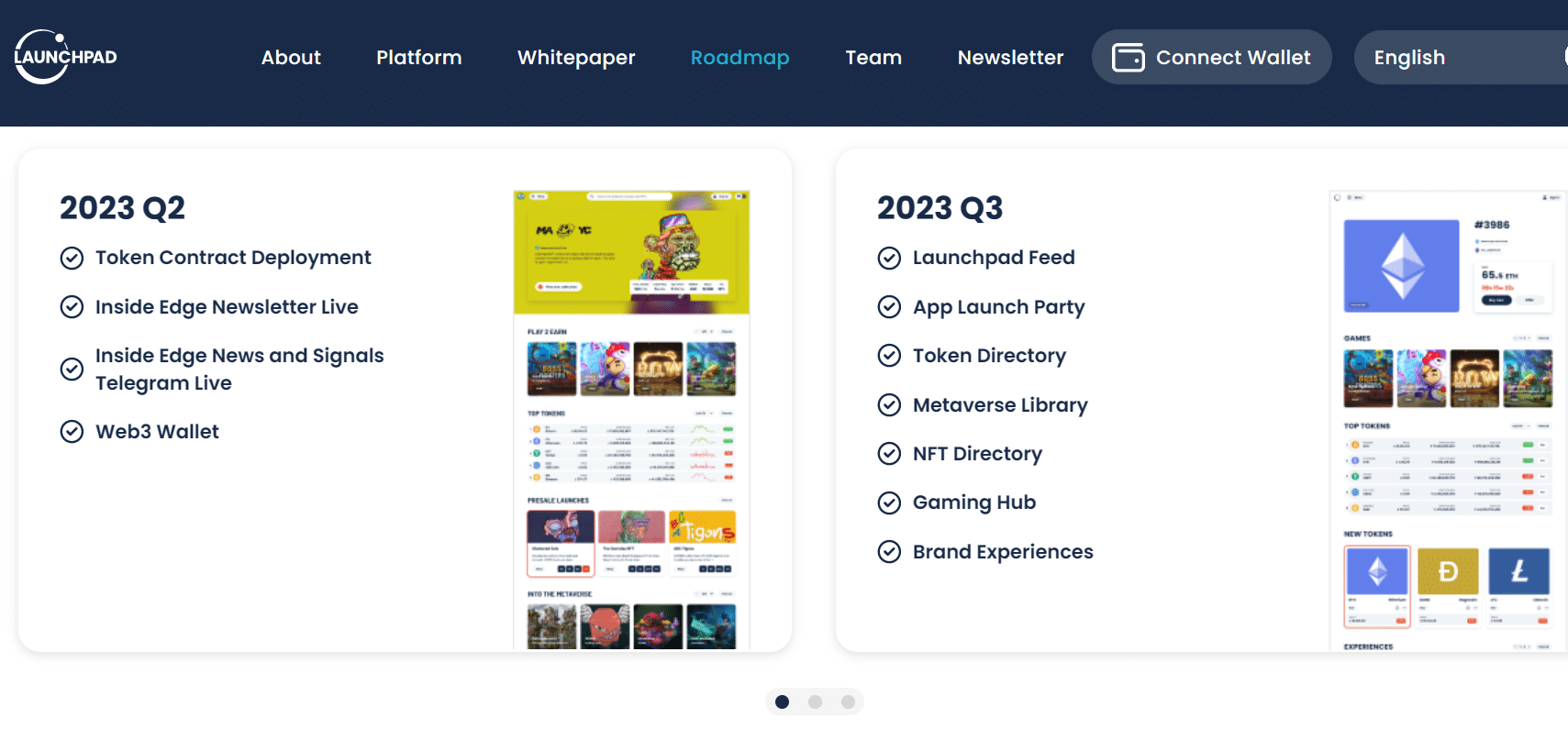
Task: Open the 2023 Q3 app preview image
Action: [1448, 421]
